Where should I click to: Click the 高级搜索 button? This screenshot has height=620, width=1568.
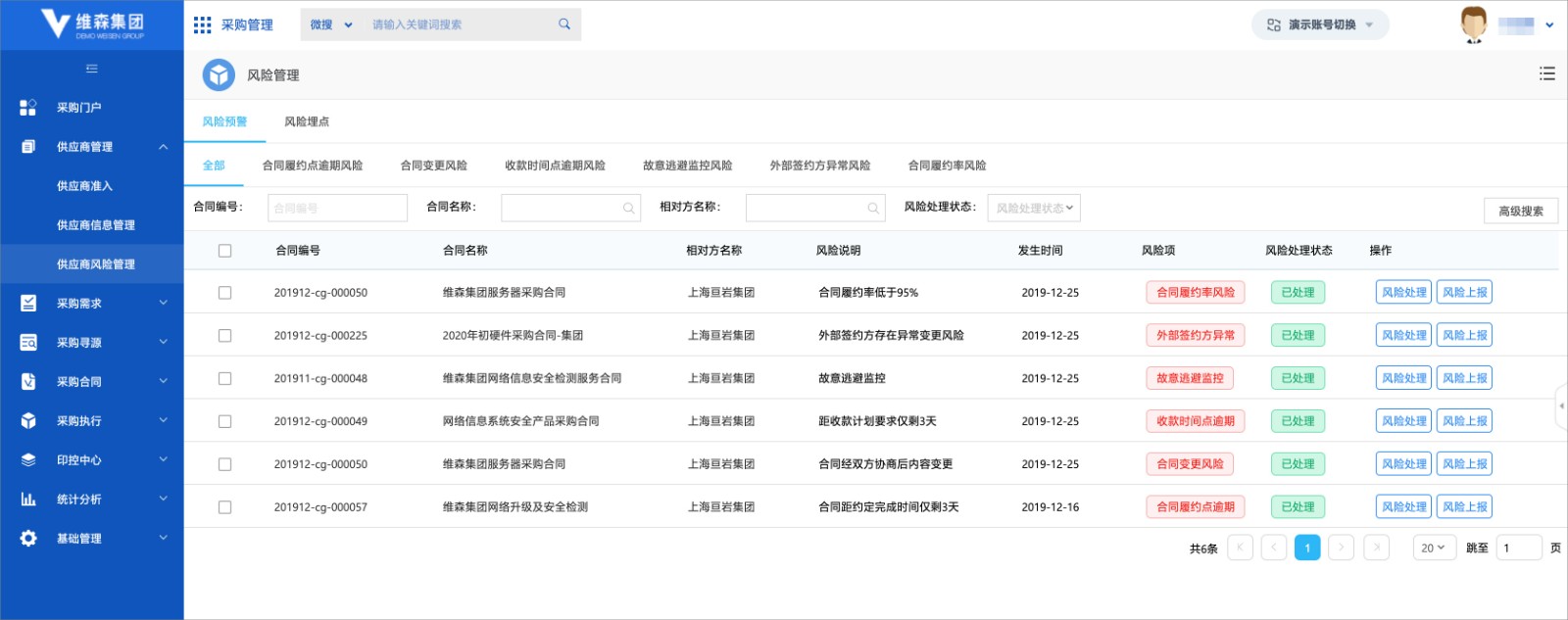coord(1521,211)
